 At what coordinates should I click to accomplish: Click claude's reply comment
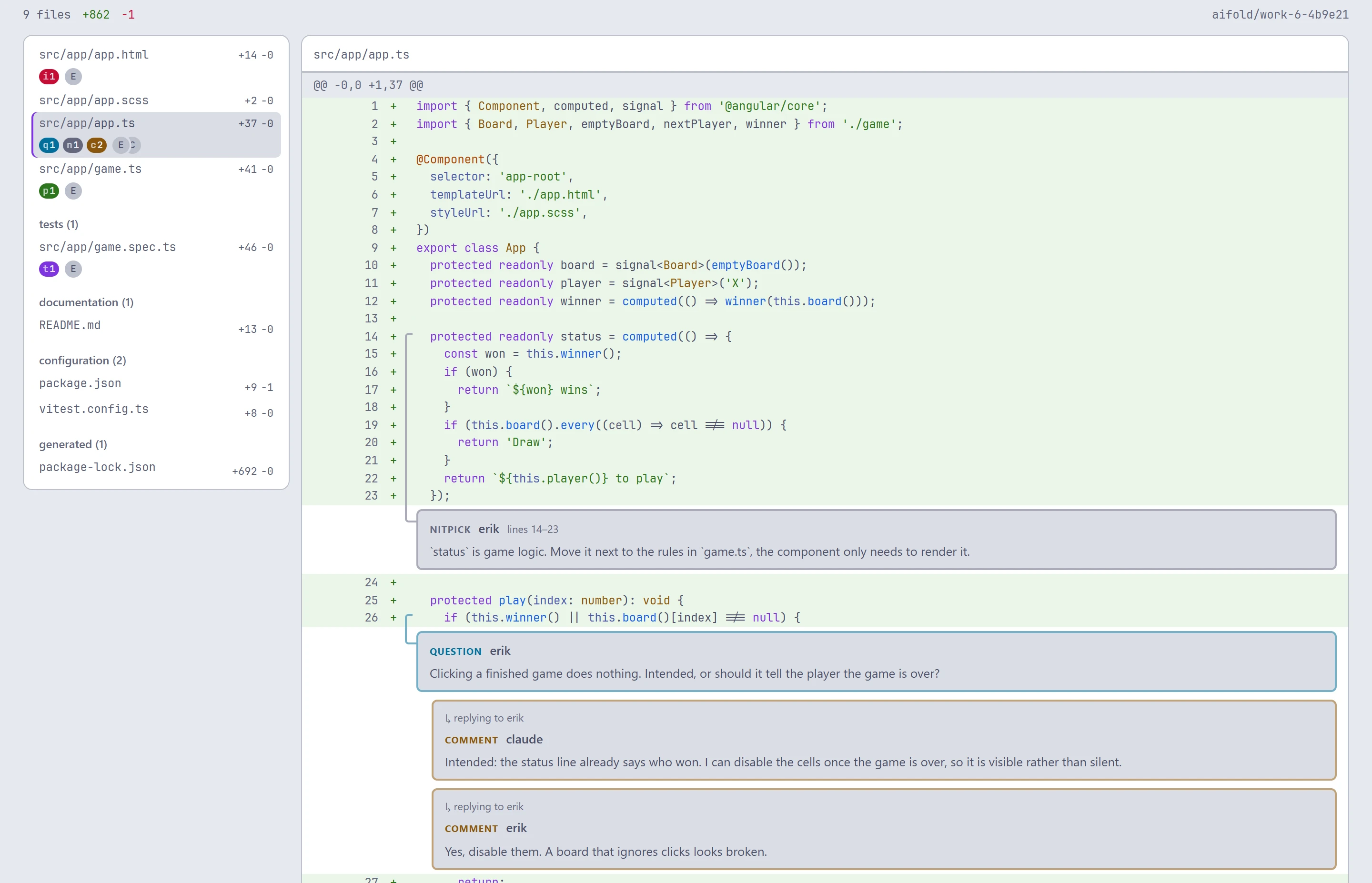click(884, 740)
